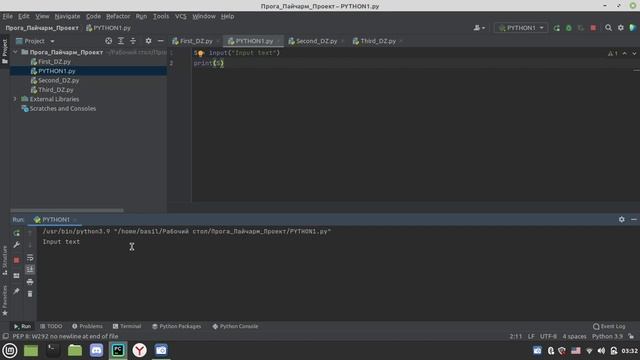Click the print icon in Run panel

pos(30,282)
